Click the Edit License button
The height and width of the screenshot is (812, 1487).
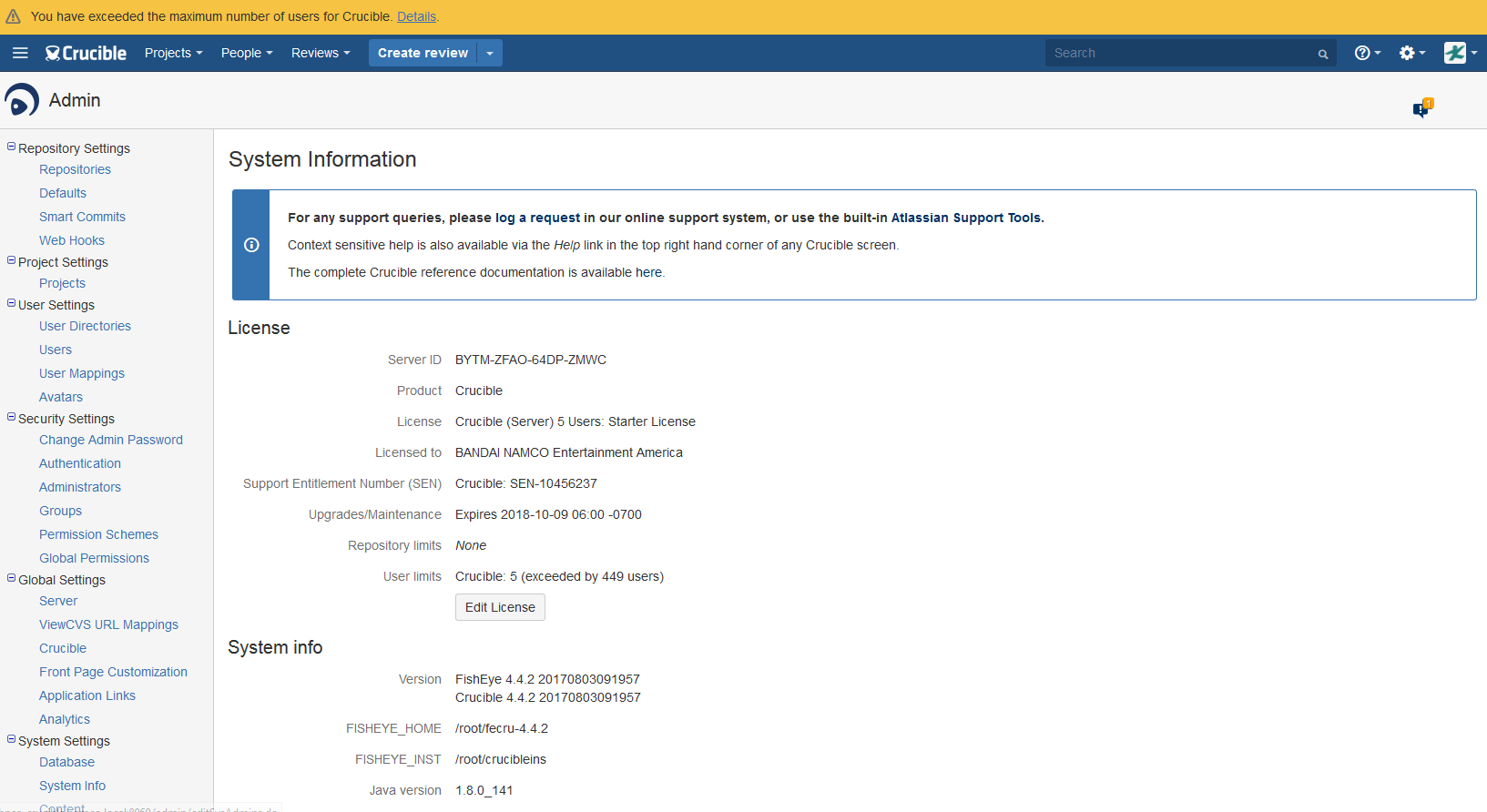point(500,607)
